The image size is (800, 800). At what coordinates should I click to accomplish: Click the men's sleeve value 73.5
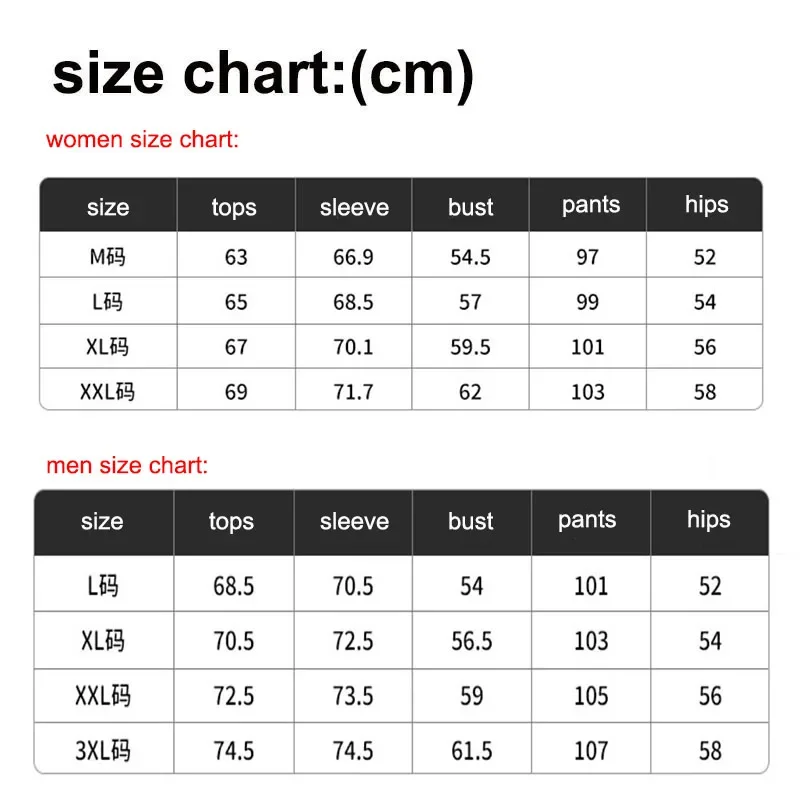pyautogui.click(x=353, y=696)
